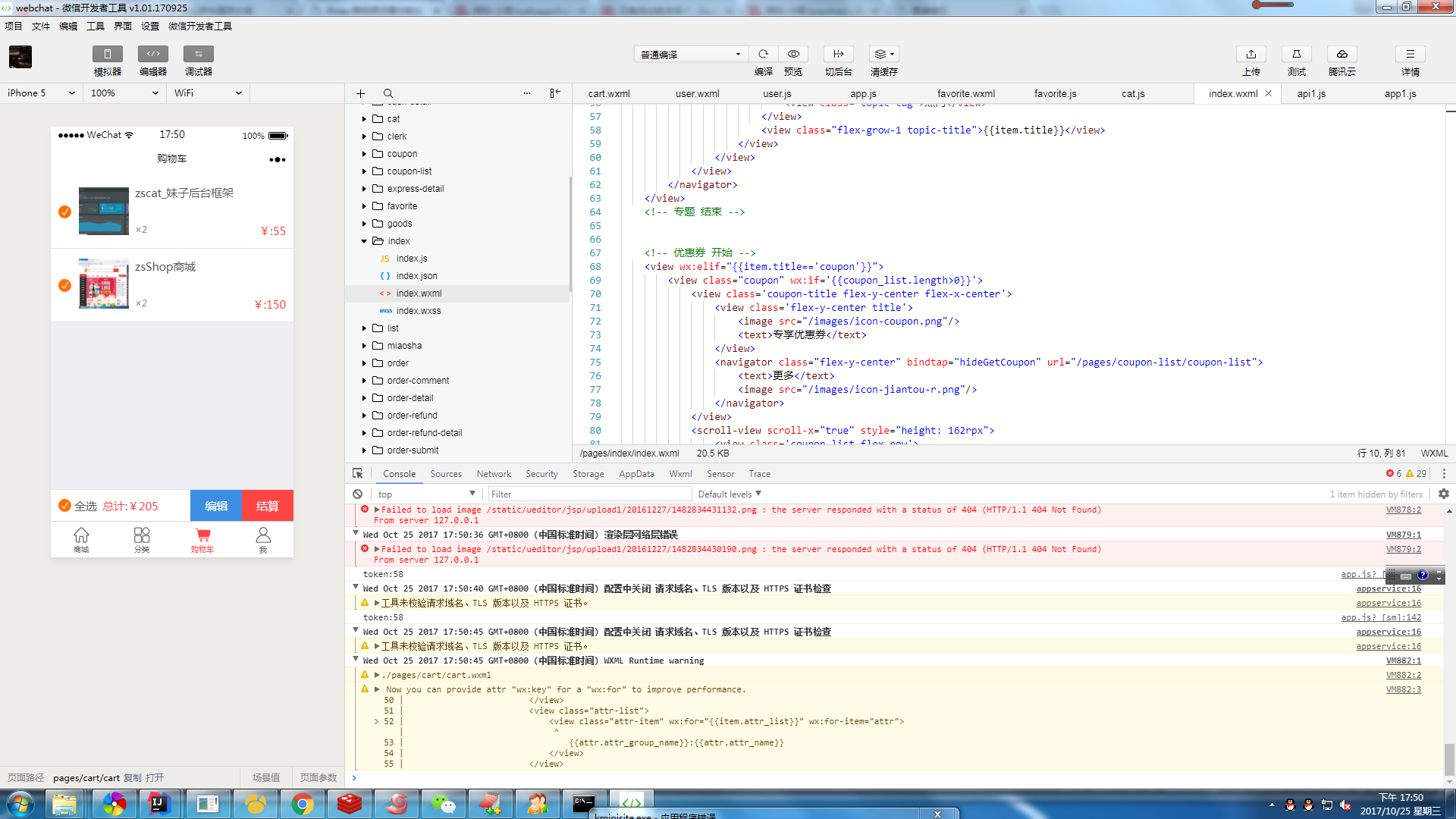Select the Sources tab in DevTools
Image resolution: width=1456 pixels, height=819 pixels.
[x=446, y=473]
